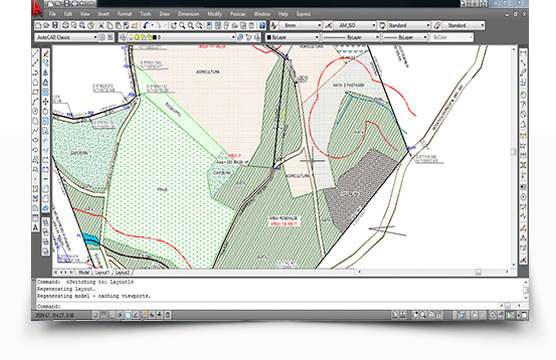Select the Model tab
This screenshot has width=556, height=360.
84,272
